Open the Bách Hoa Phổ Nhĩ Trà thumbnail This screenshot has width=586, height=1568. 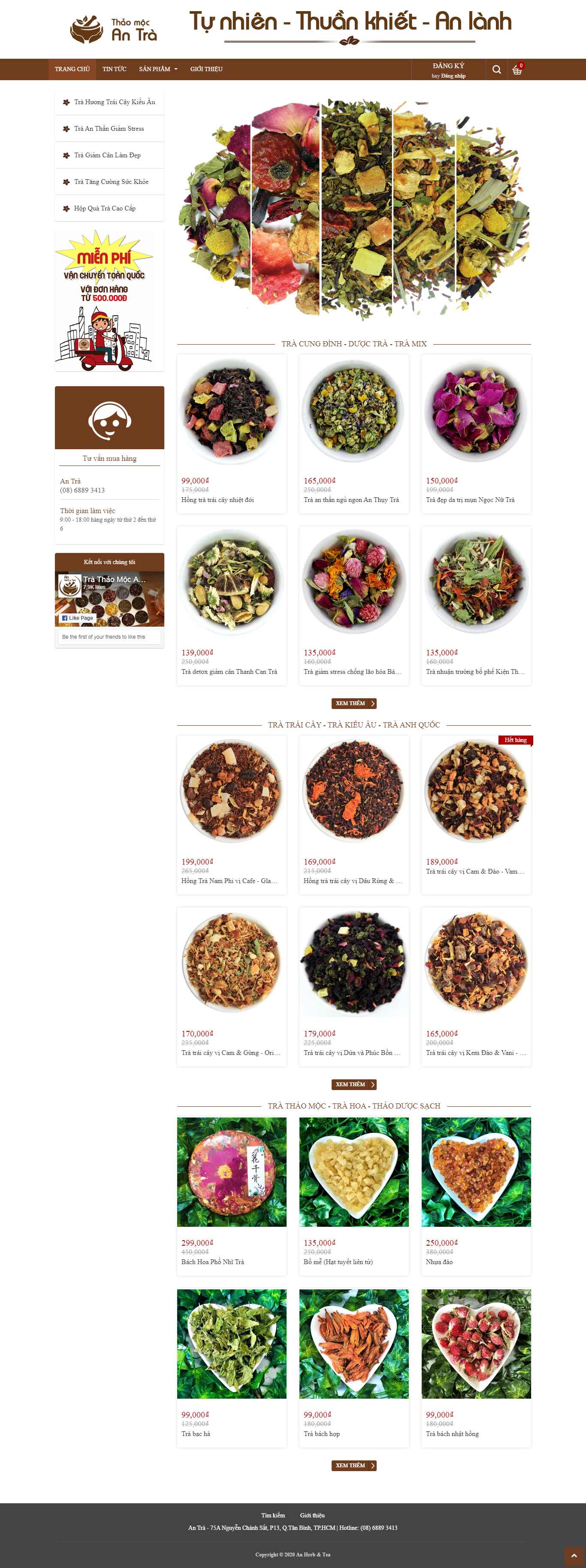(x=232, y=1172)
